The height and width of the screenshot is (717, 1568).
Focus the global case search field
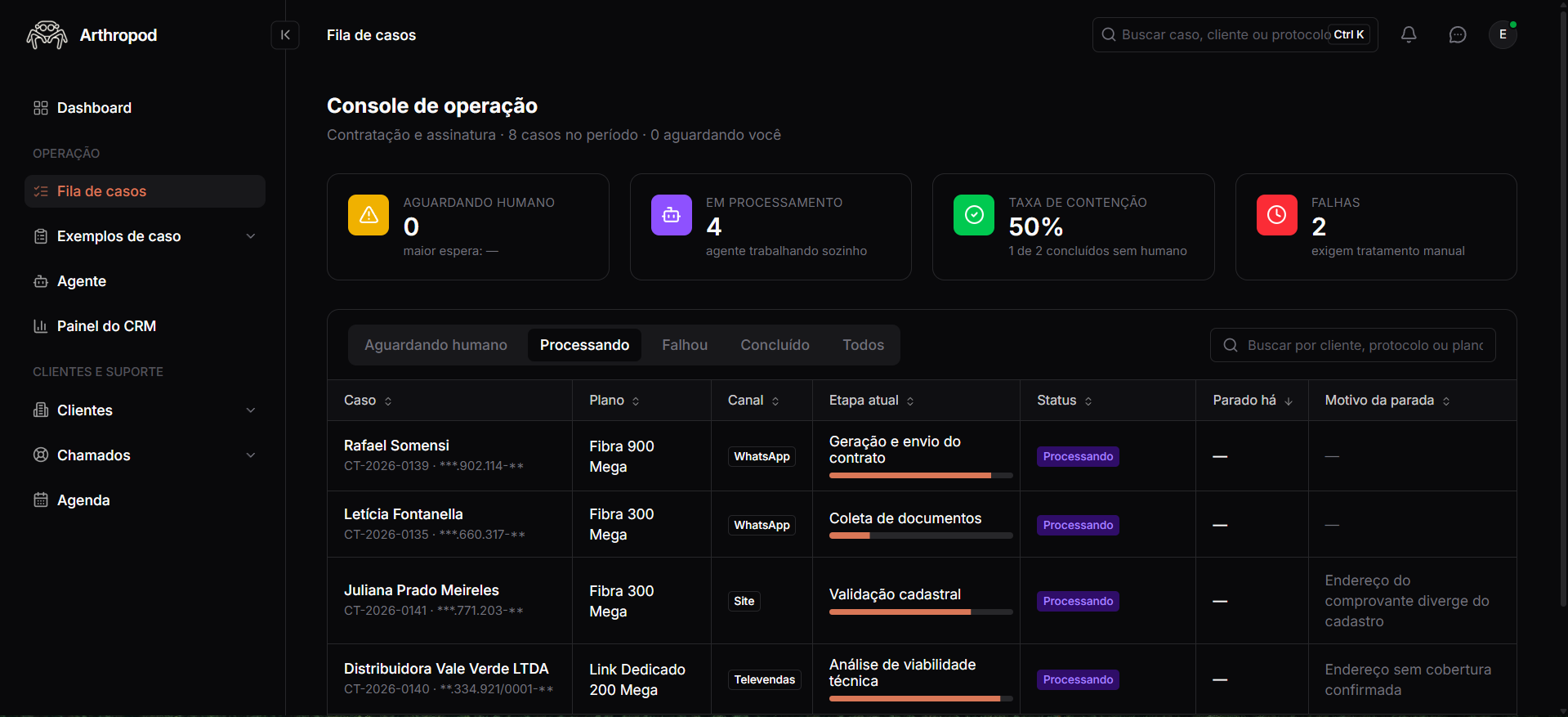[1235, 34]
